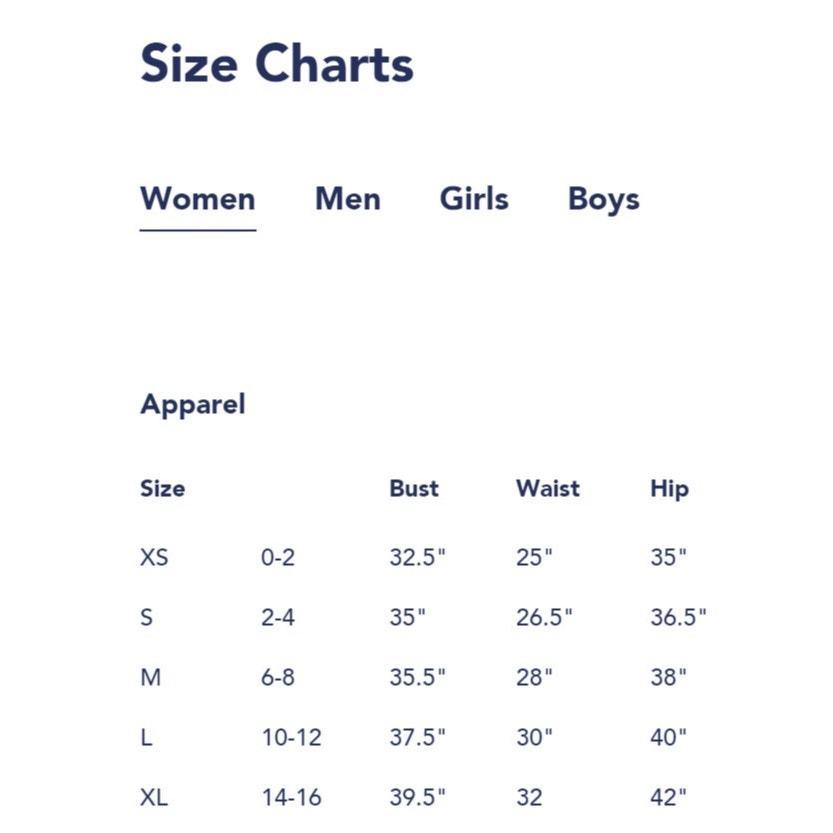Click the 26.5" waist measurement cell
The width and height of the screenshot is (833, 833).
point(544,617)
